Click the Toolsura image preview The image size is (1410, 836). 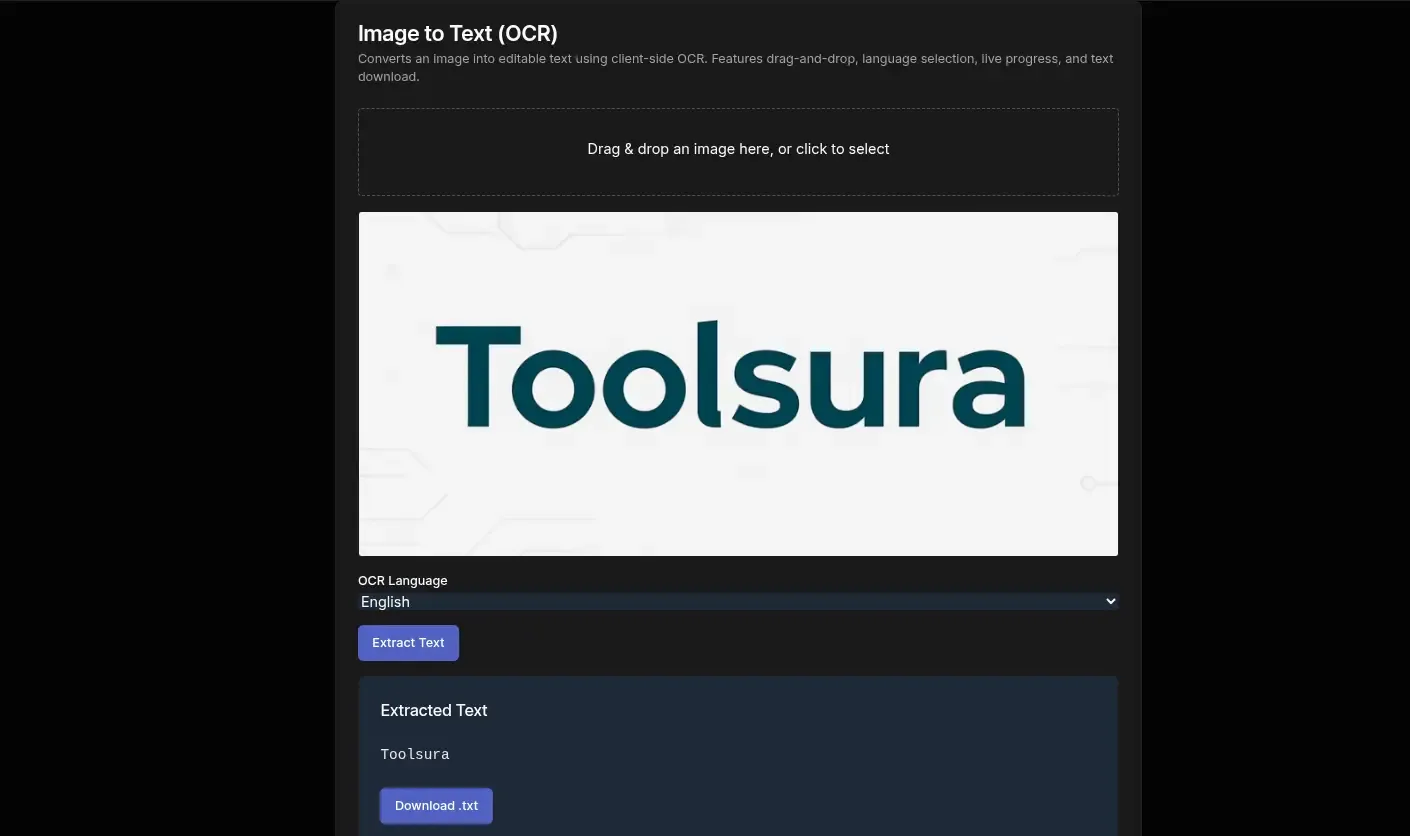pos(738,383)
